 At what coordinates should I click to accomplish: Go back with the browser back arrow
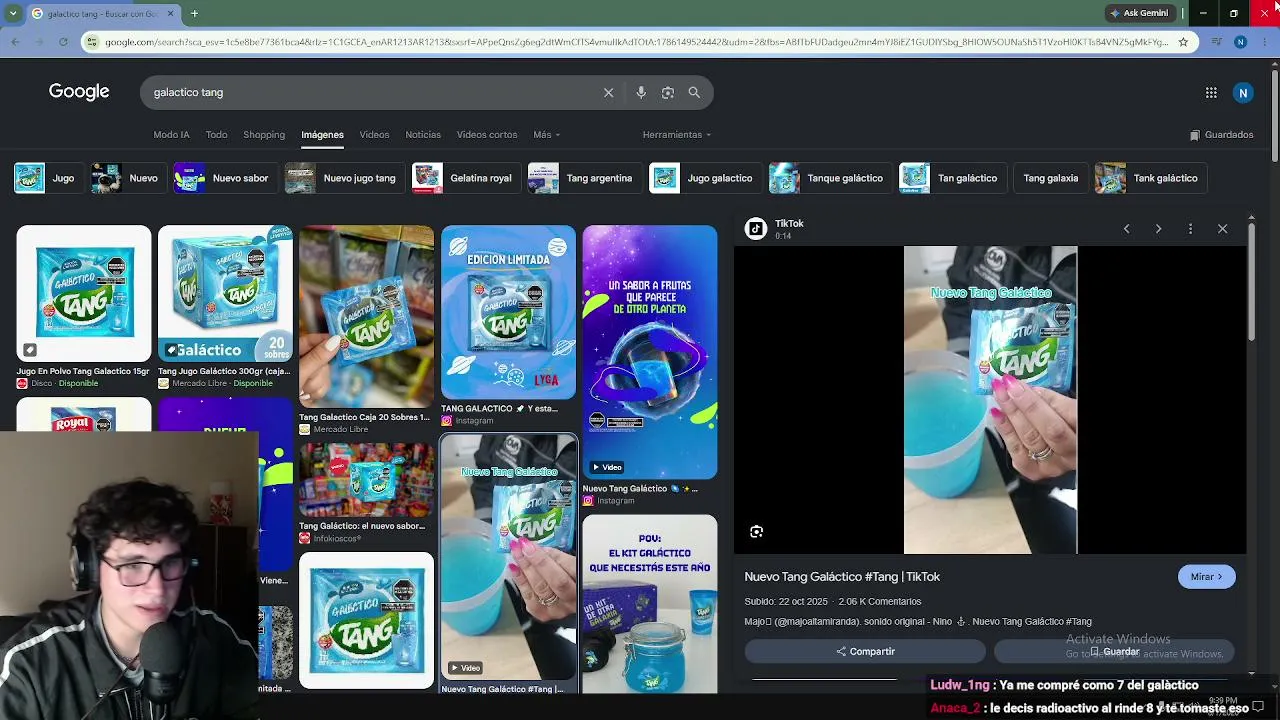[x=15, y=42]
